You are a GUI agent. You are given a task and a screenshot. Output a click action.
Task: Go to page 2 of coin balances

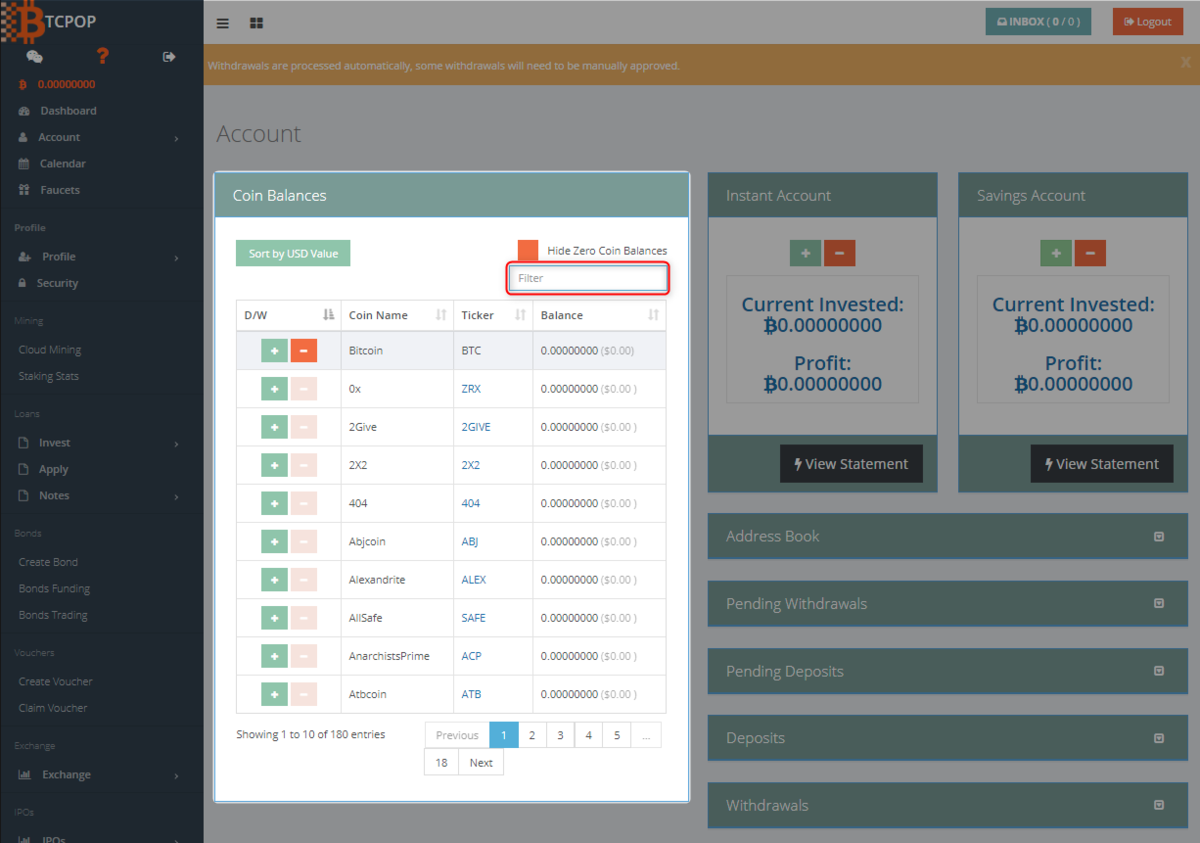[x=532, y=735]
